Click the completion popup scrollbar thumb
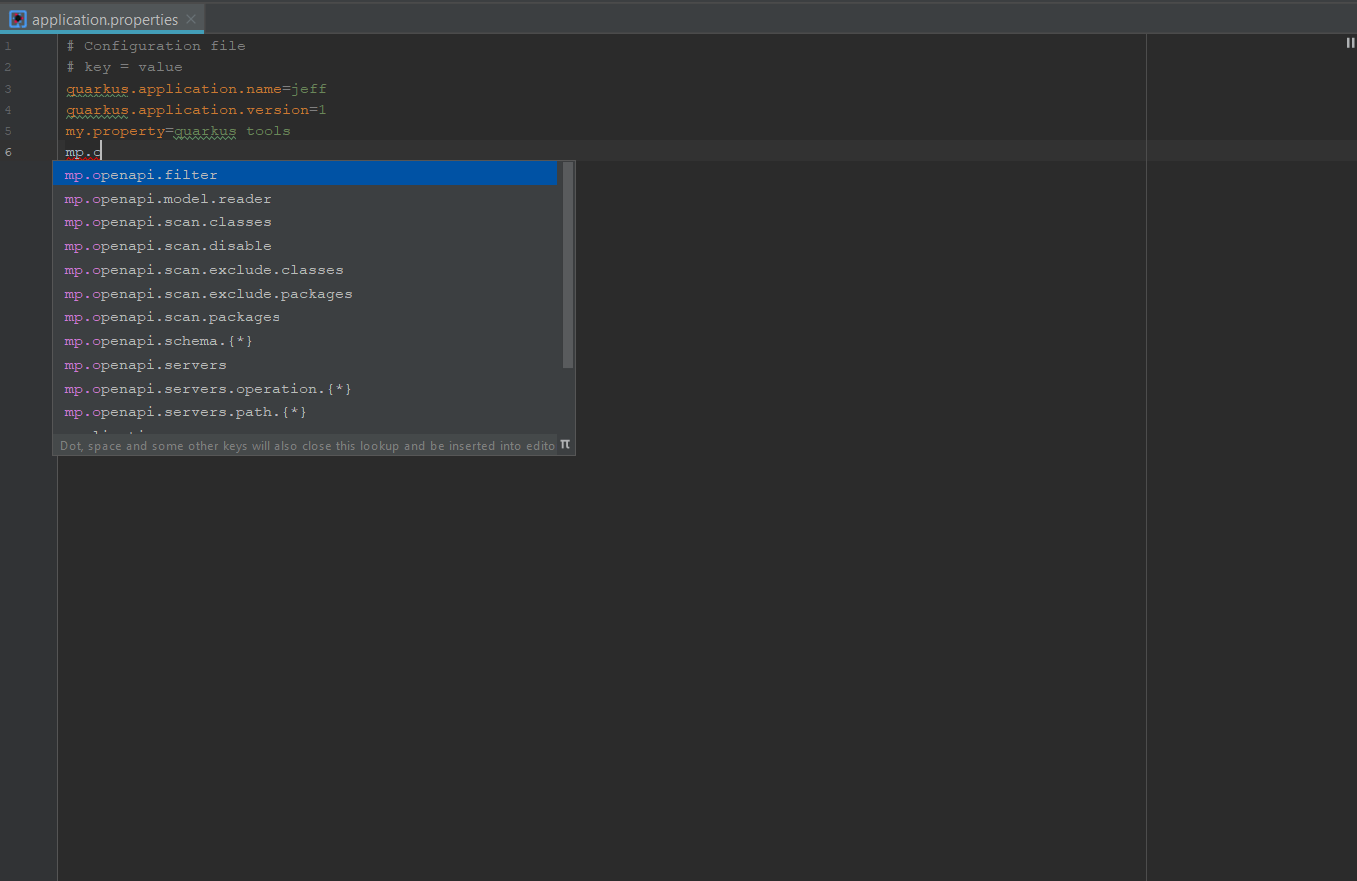Viewport: 1357px width, 881px height. (x=568, y=265)
